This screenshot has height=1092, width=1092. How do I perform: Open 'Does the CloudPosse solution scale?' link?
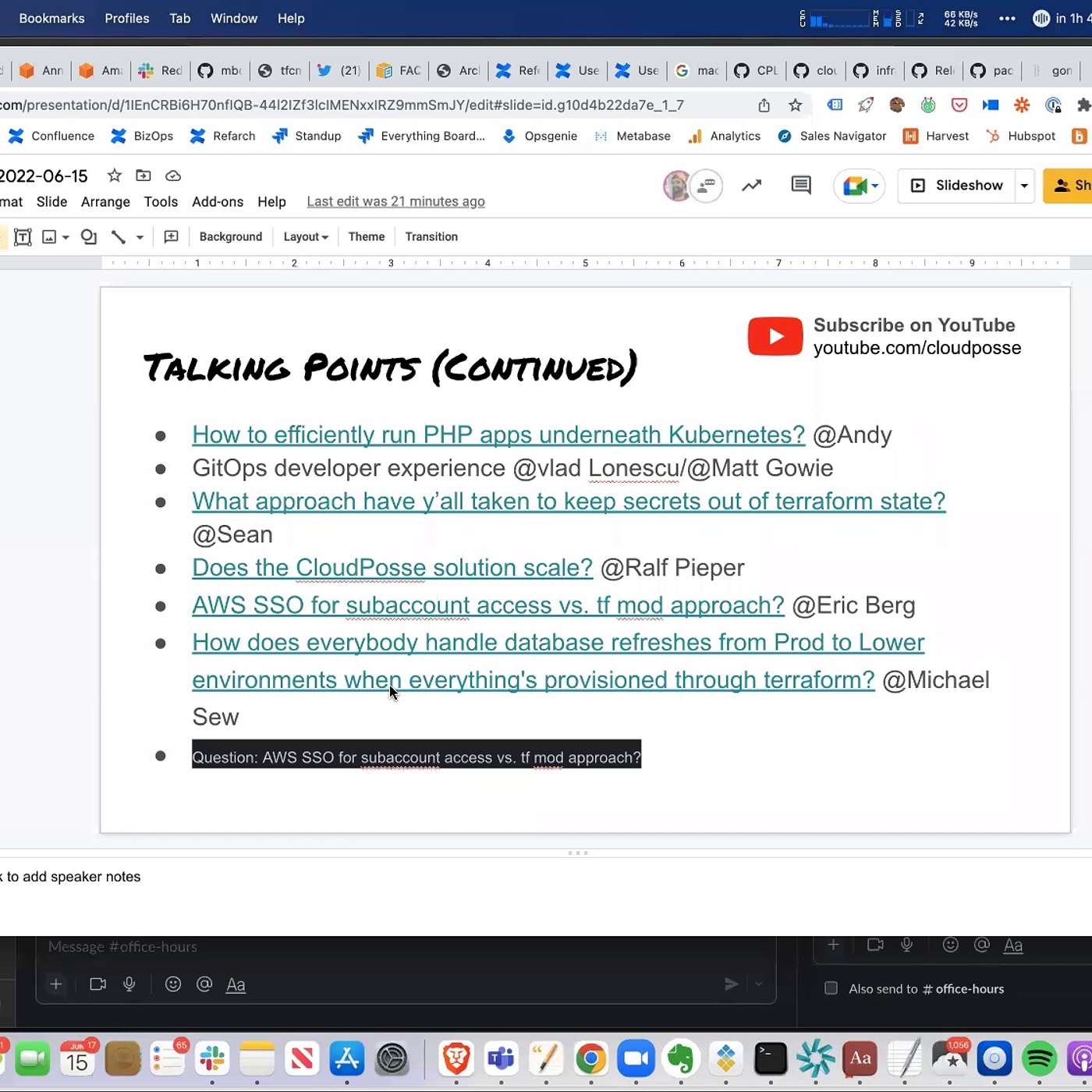tap(392, 568)
